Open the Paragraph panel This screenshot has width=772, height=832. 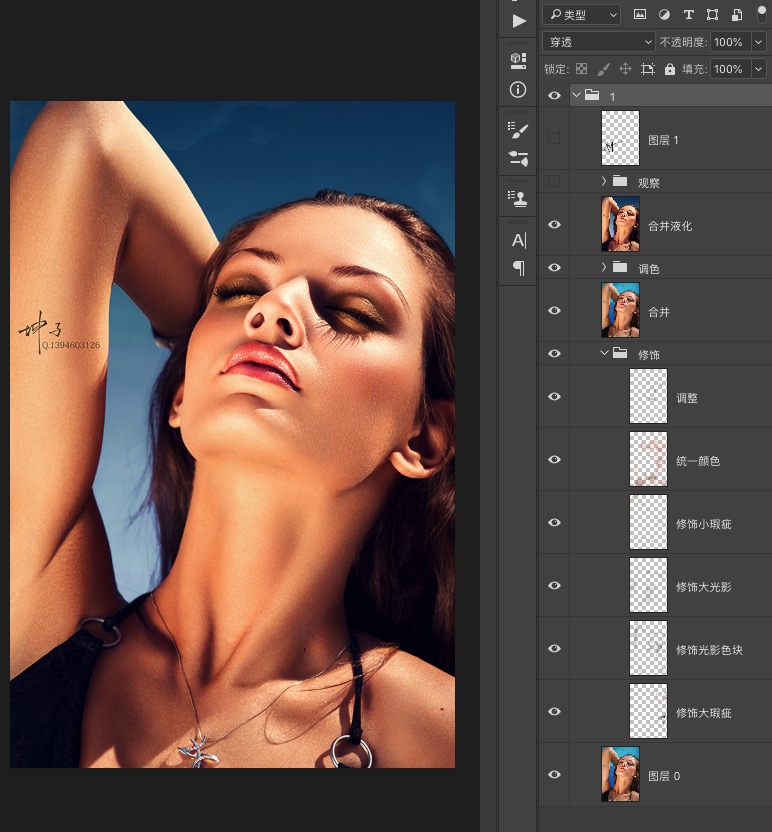[518, 268]
